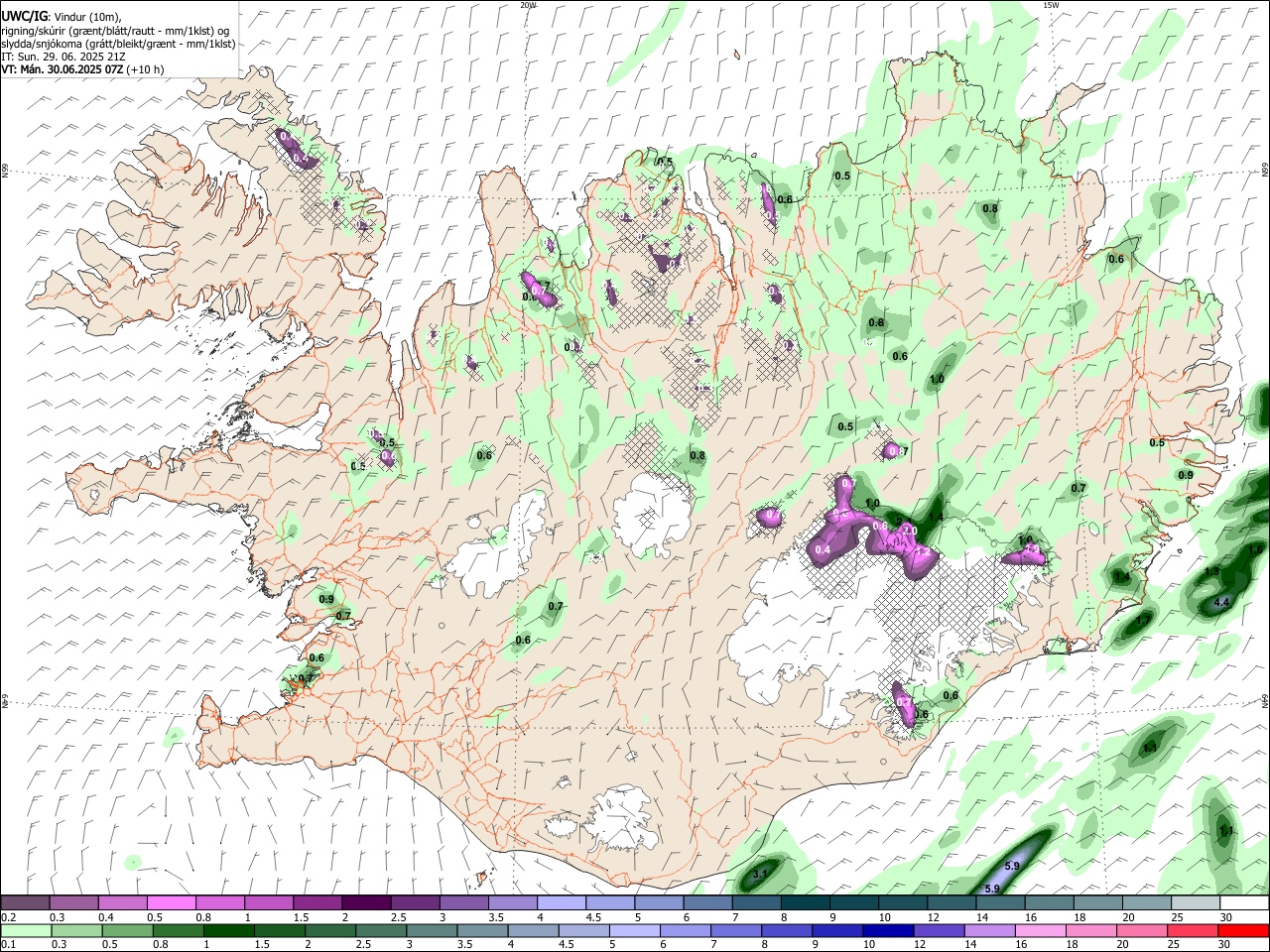Image resolution: width=1270 pixels, height=952 pixels.
Task: Pick the light pink rain swatch at 16
Action: coord(1041,930)
